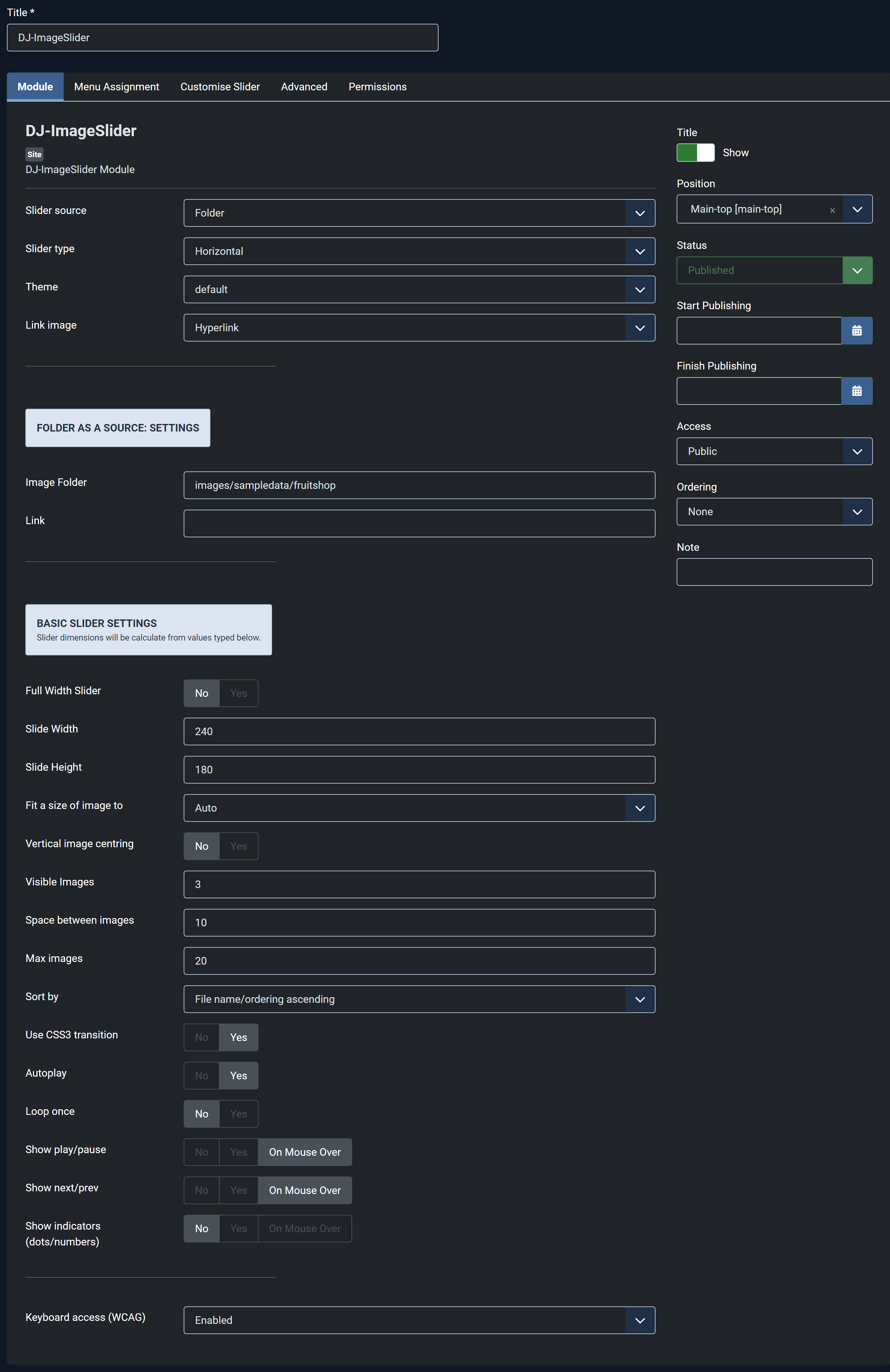Click the Space between images field

click(419, 923)
